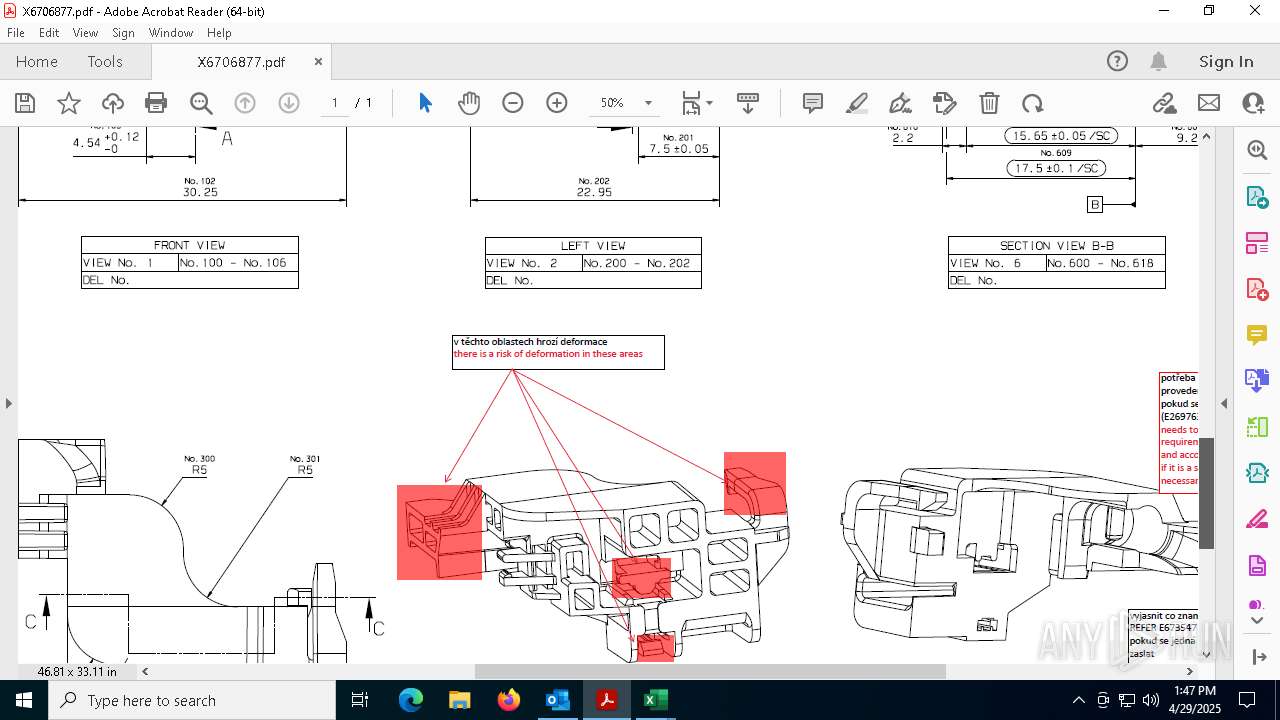
Task: Switch to the Home tab
Action: [x=37, y=62]
